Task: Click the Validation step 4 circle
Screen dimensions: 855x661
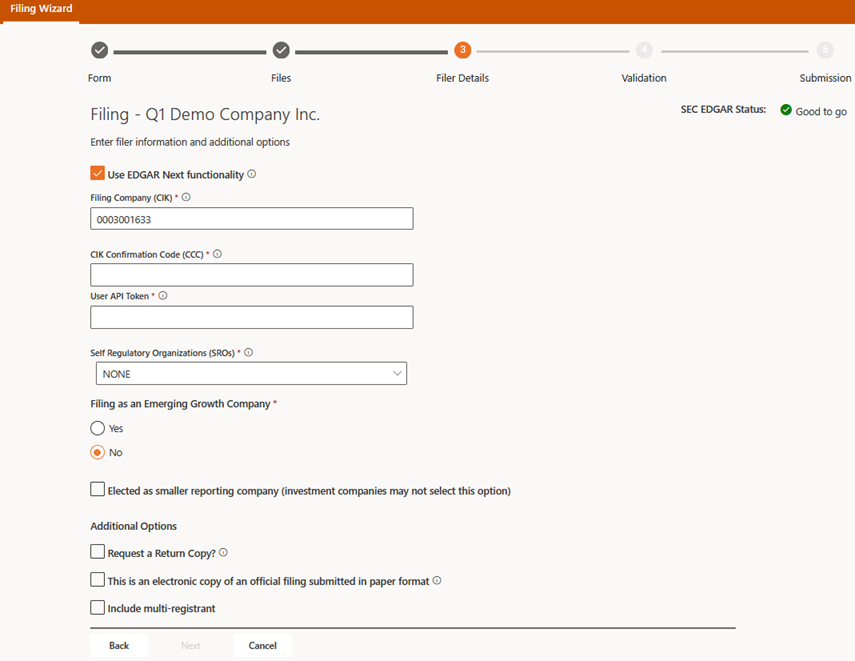Action: 644,50
